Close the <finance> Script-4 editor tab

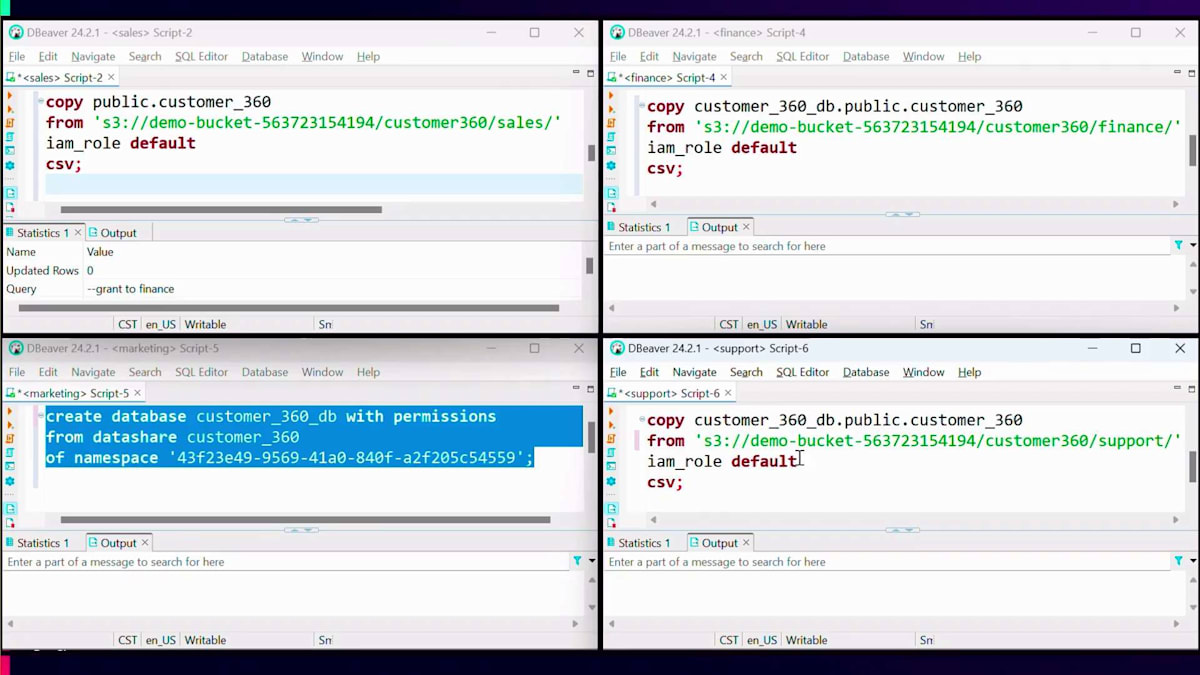[724, 77]
